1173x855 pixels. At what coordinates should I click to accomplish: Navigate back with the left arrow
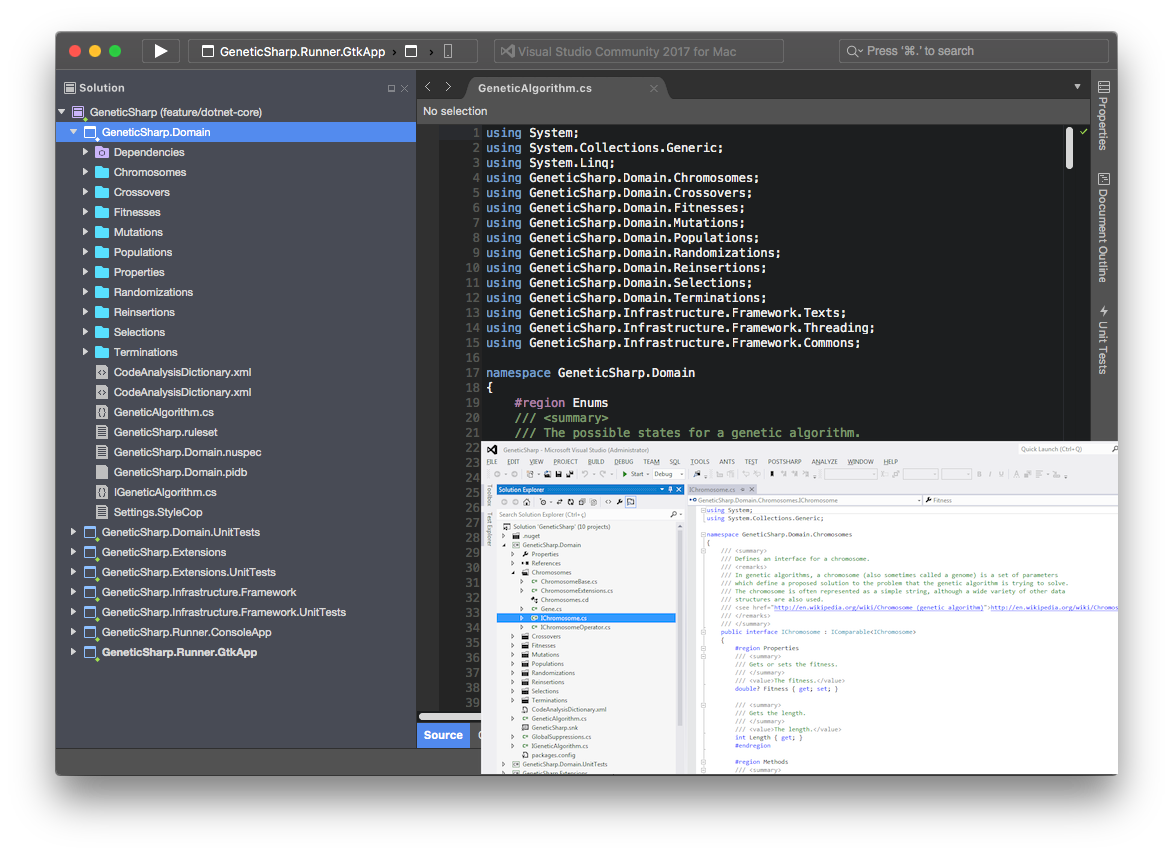tap(428, 87)
